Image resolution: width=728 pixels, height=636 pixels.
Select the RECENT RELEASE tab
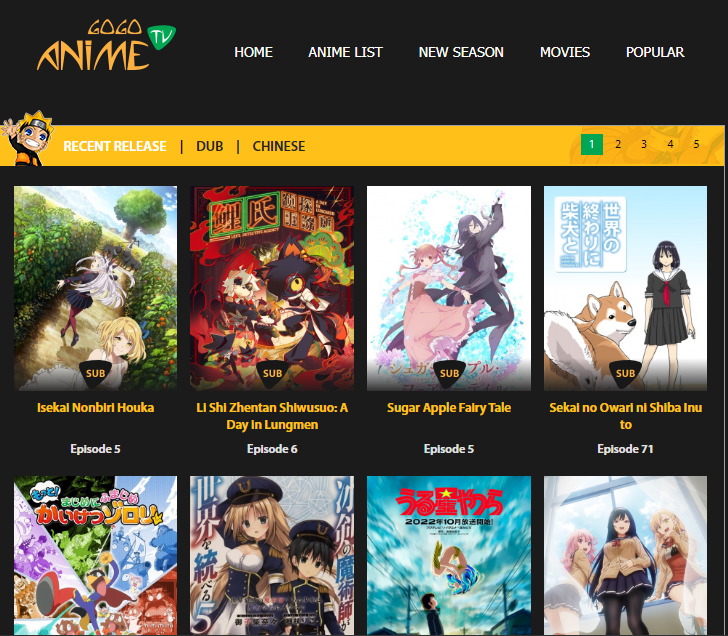115,146
